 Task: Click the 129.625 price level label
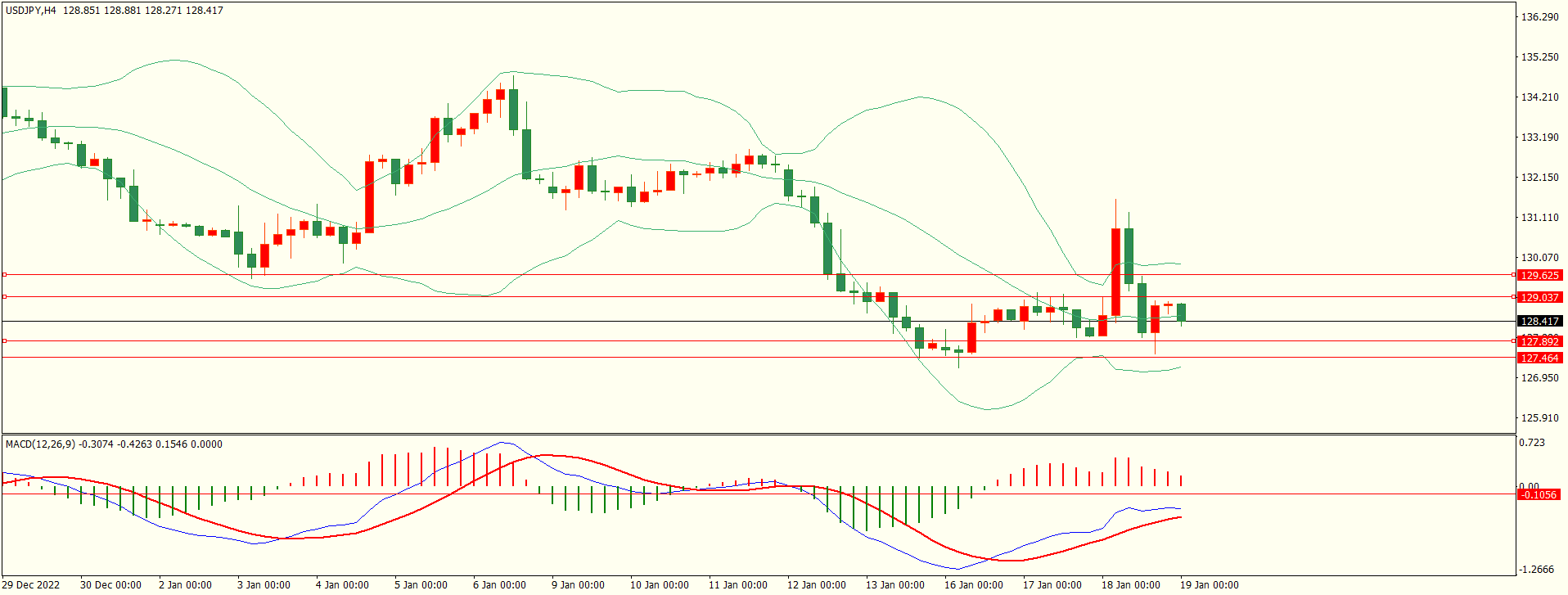[x=1539, y=276]
